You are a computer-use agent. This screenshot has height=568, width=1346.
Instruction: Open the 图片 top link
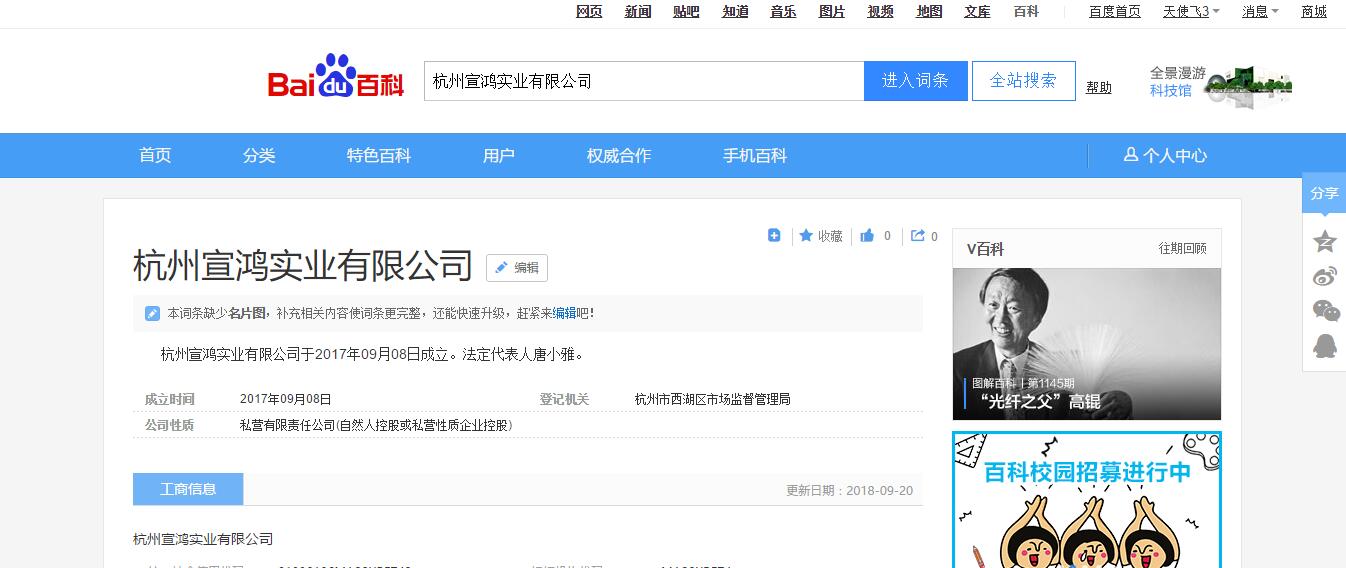pos(832,12)
